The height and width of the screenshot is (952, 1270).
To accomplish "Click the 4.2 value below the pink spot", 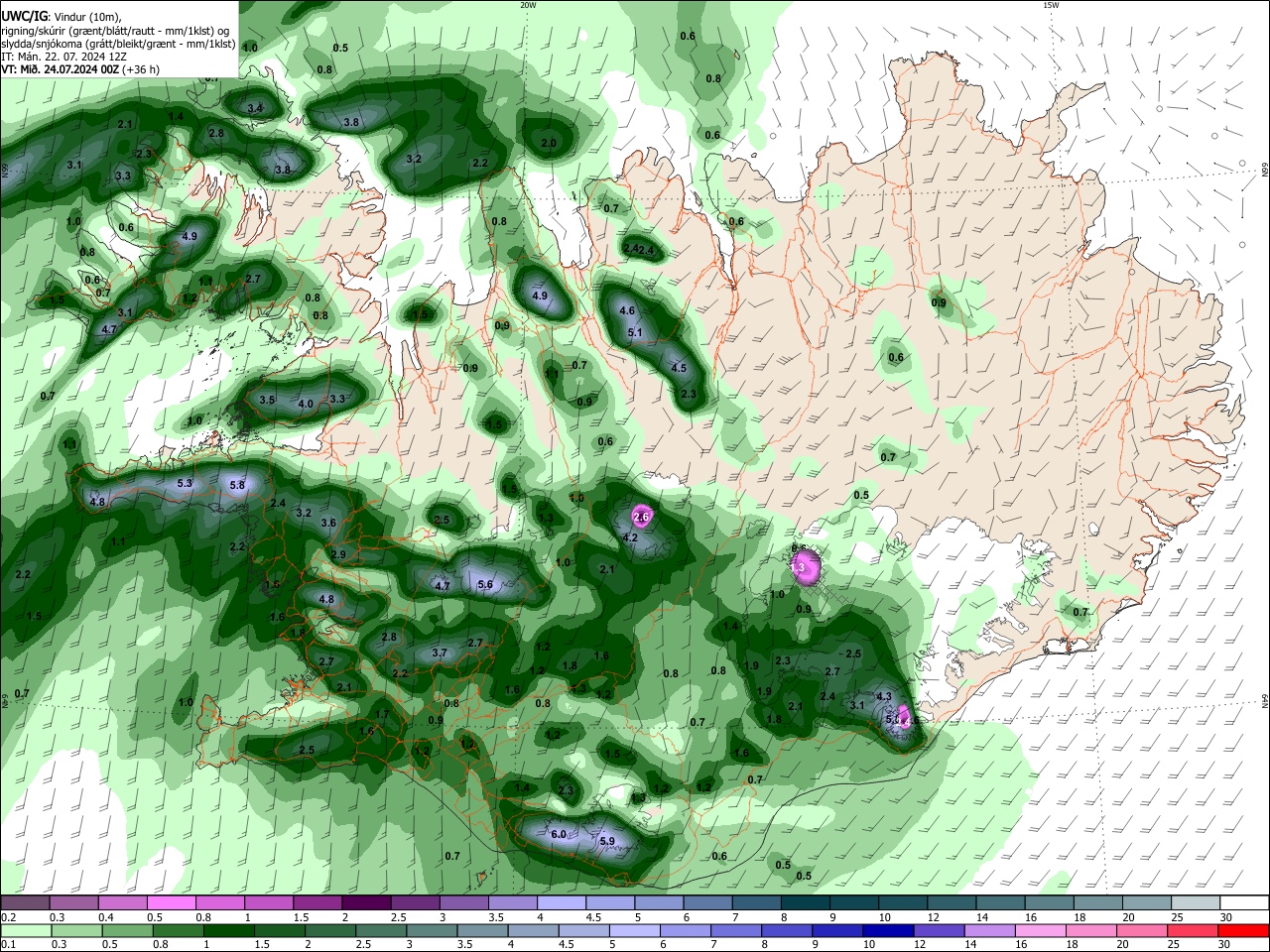I will pyautogui.click(x=630, y=537).
